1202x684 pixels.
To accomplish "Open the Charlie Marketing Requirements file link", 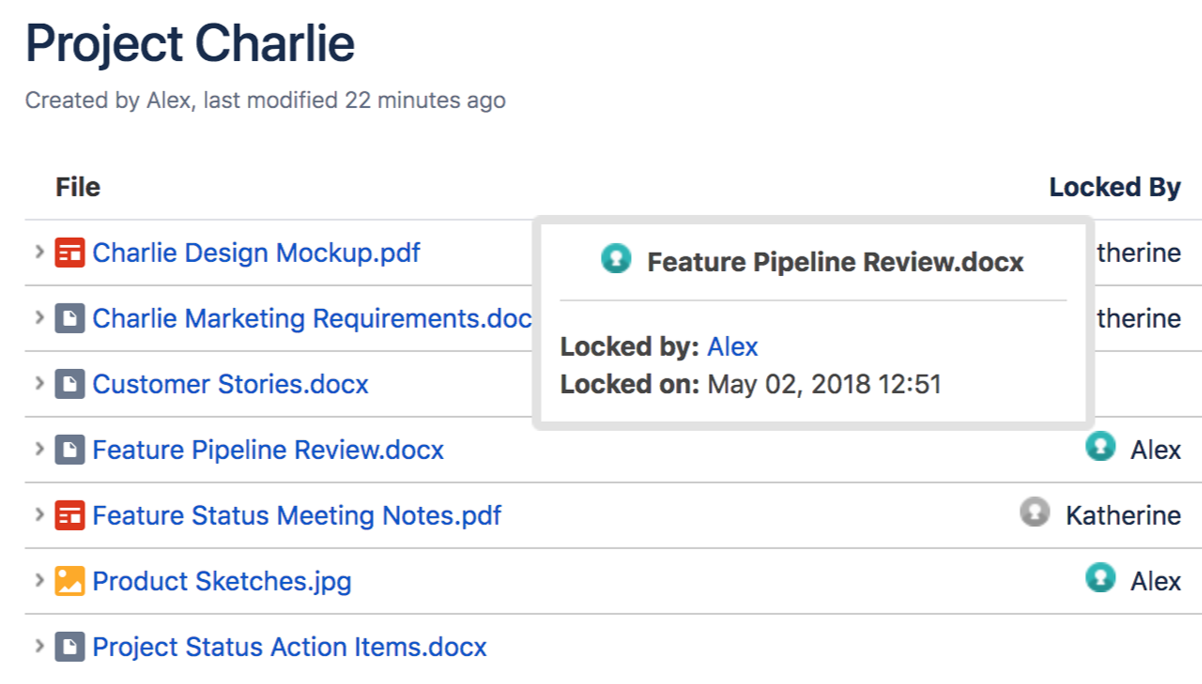I will pos(312,319).
